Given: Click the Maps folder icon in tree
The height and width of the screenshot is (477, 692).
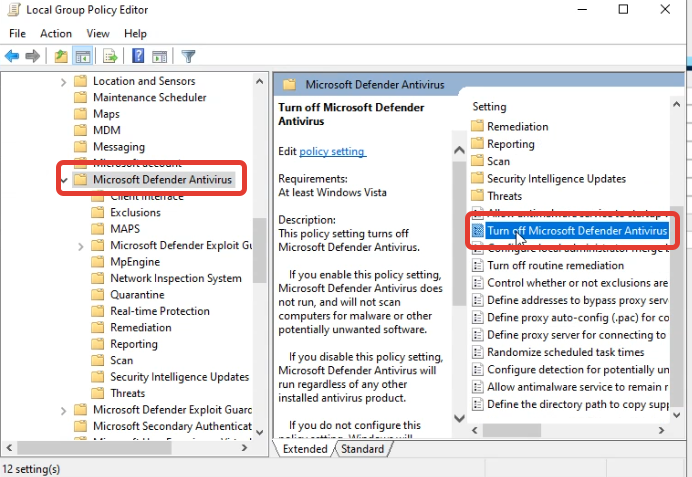Looking at the screenshot, I should click(80, 114).
